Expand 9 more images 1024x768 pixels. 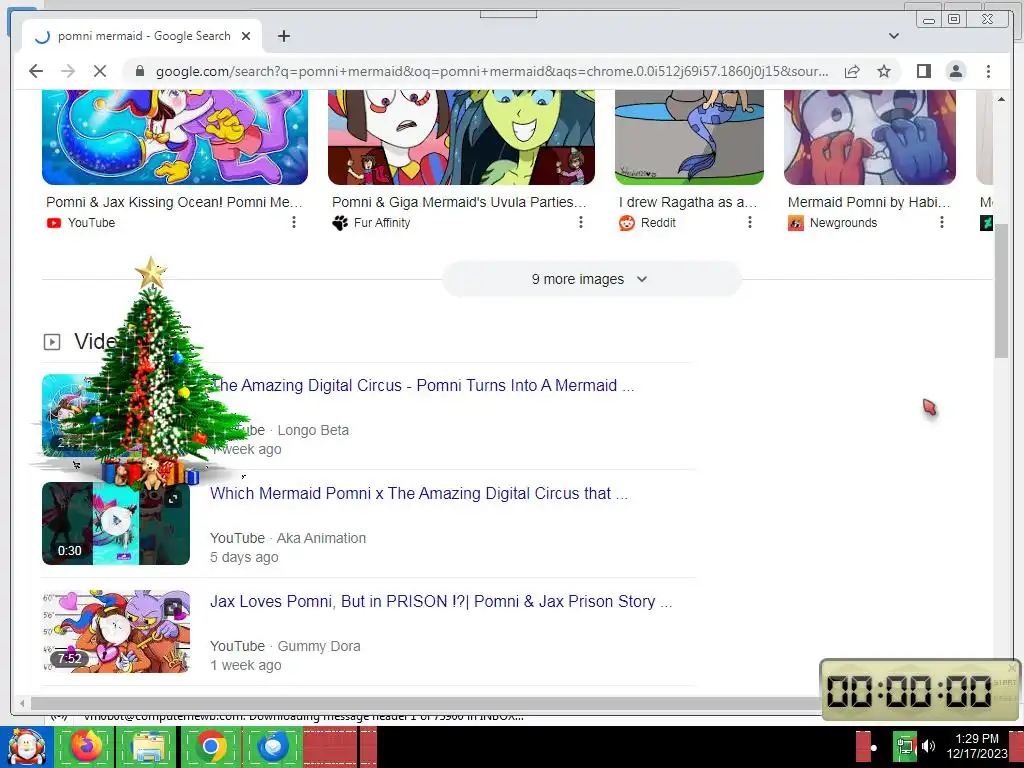coord(592,280)
